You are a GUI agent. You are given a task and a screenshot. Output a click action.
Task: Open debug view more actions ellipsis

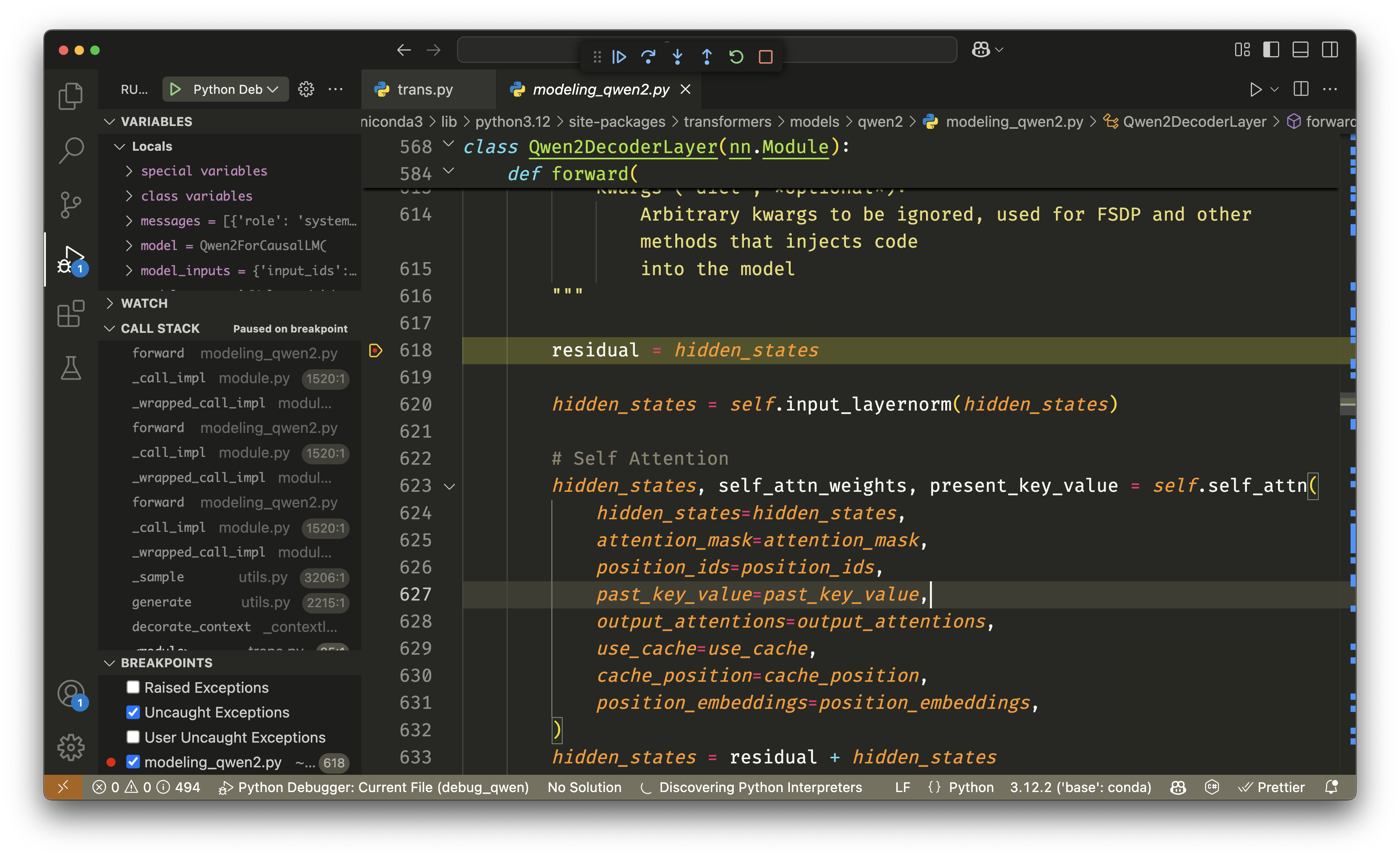point(335,89)
